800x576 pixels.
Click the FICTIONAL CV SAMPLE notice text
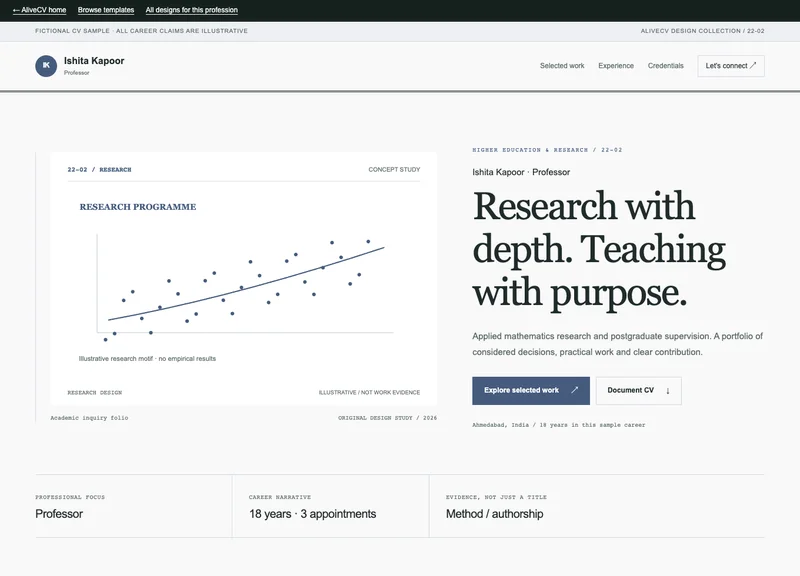point(141,31)
